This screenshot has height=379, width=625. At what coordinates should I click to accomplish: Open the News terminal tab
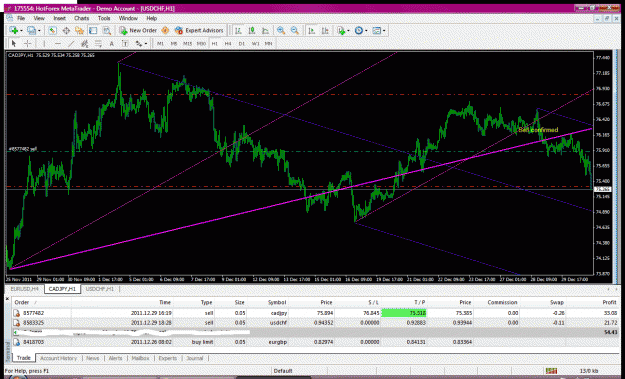[x=92, y=358]
